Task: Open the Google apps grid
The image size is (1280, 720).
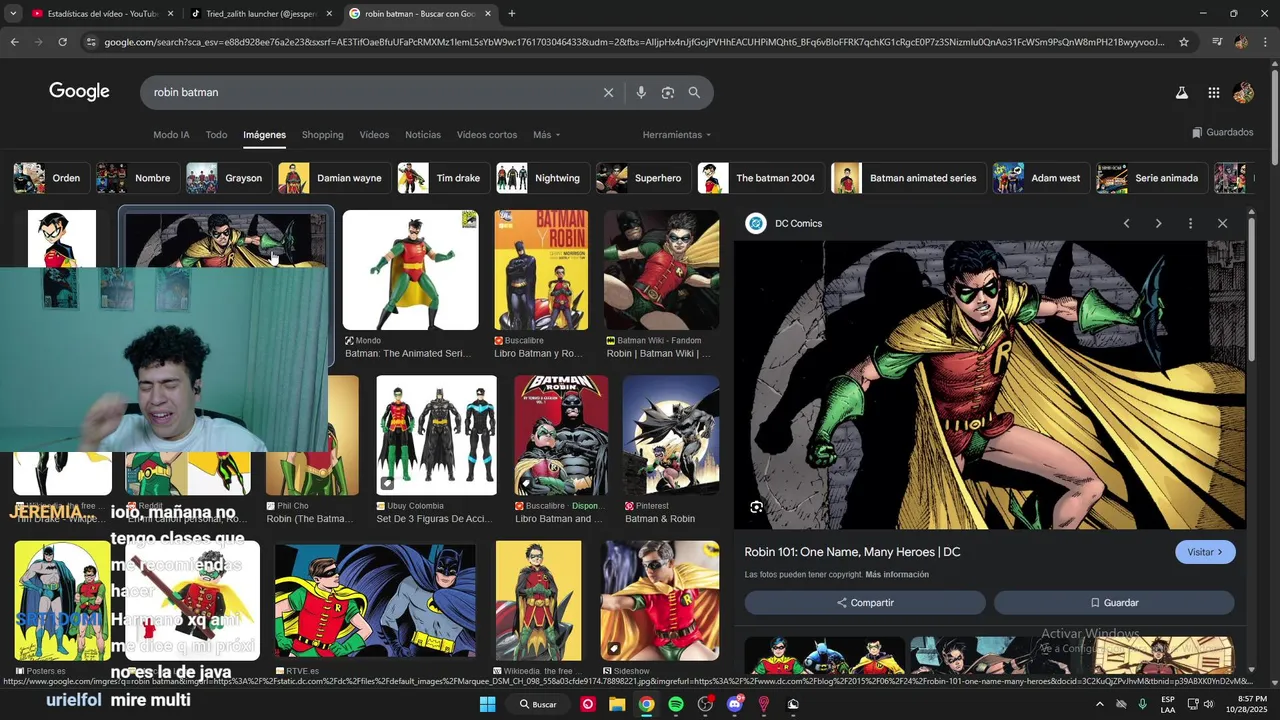Action: [1213, 93]
